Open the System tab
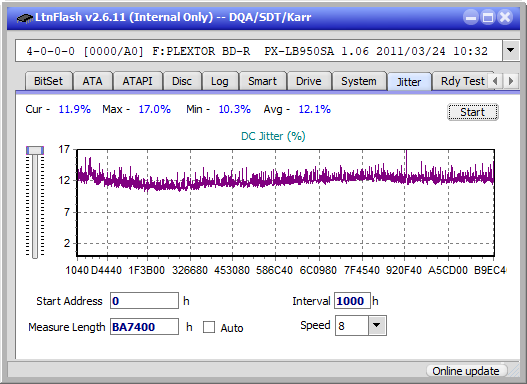Image resolution: width=527 pixels, height=384 pixels. pyautogui.click(x=359, y=81)
